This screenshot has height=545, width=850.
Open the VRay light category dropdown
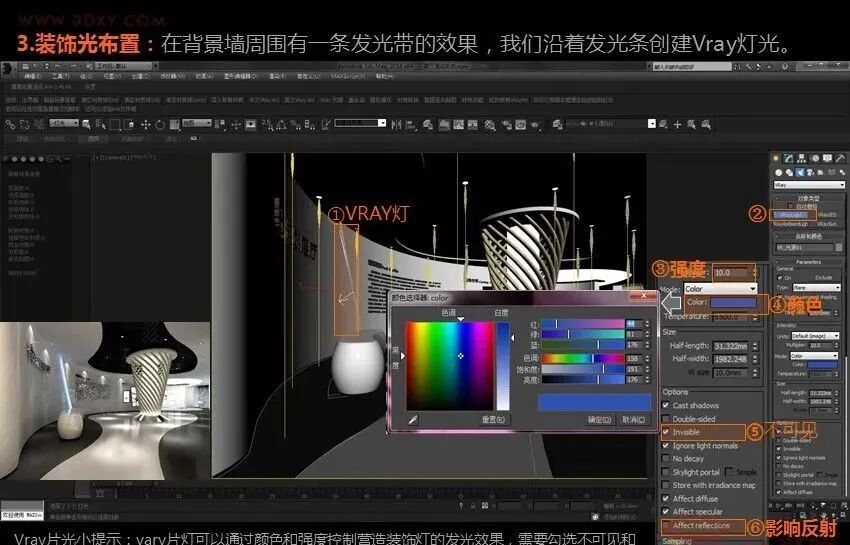point(809,185)
